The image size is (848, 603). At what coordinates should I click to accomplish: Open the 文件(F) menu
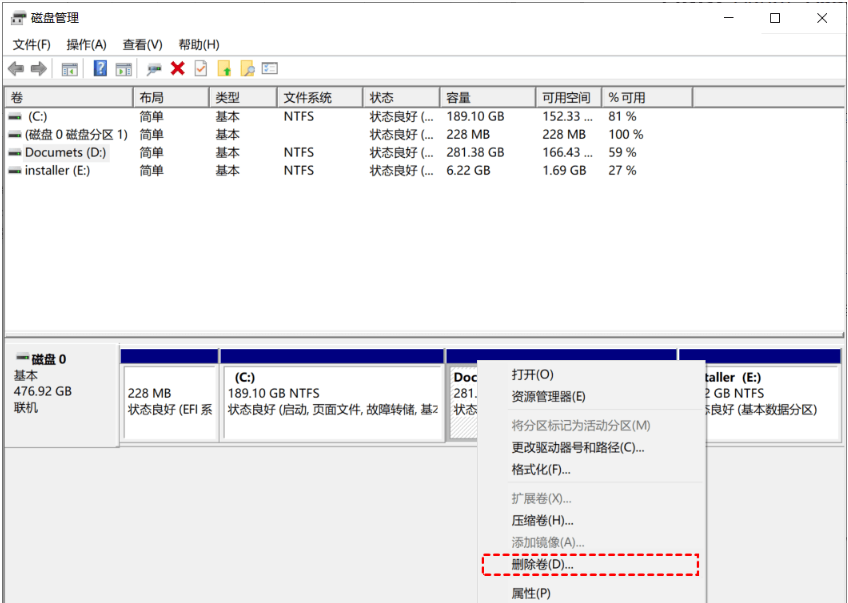click(x=32, y=44)
